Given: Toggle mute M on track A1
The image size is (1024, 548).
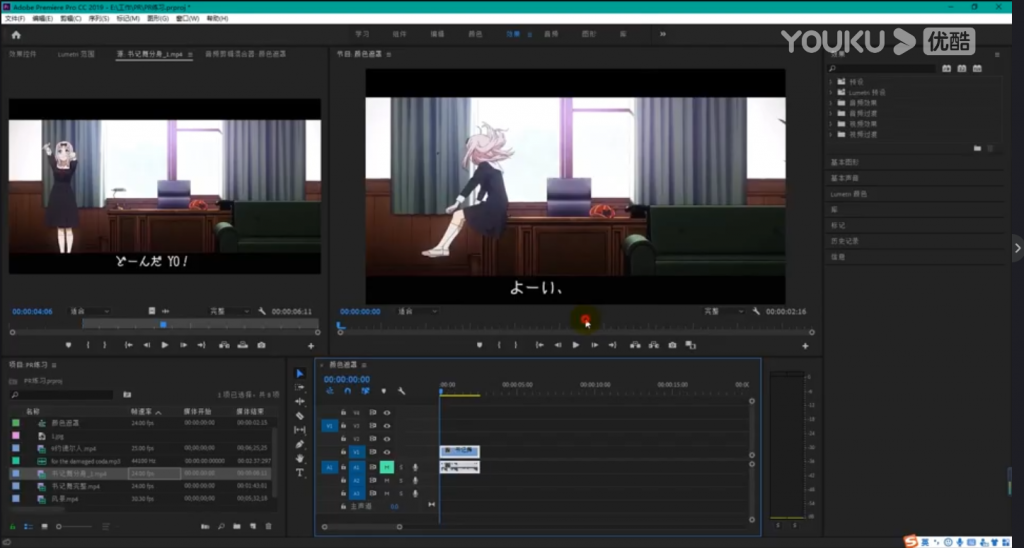Looking at the screenshot, I should [x=387, y=467].
